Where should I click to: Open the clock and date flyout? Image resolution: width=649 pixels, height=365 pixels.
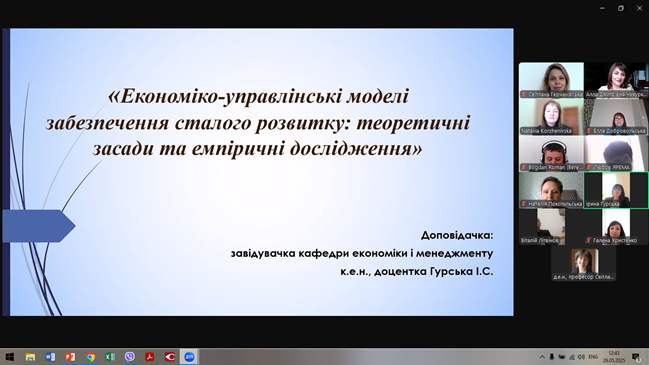click(x=614, y=357)
